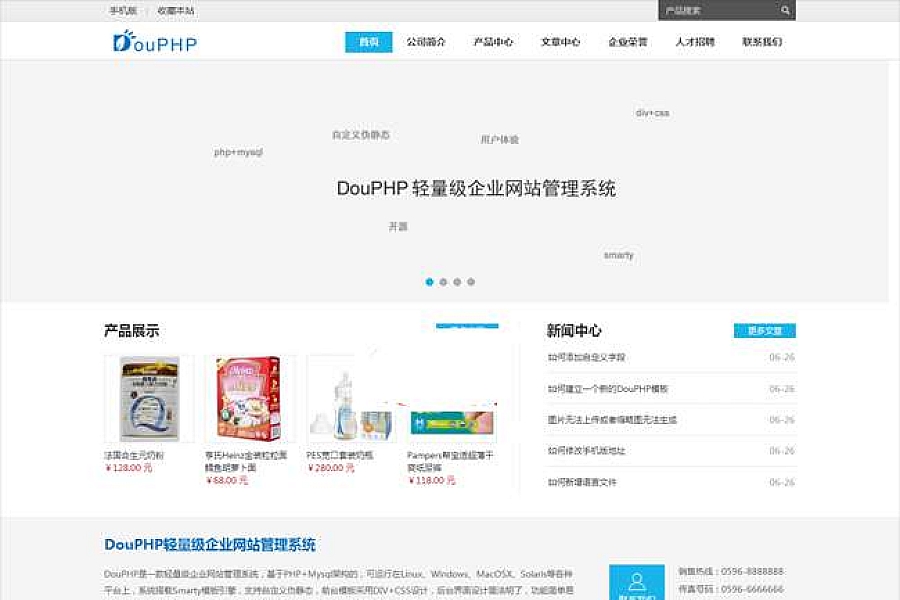Click the banner headline DouPHP 轻量级企业网站管理系统
The image size is (900, 600).
point(476,188)
